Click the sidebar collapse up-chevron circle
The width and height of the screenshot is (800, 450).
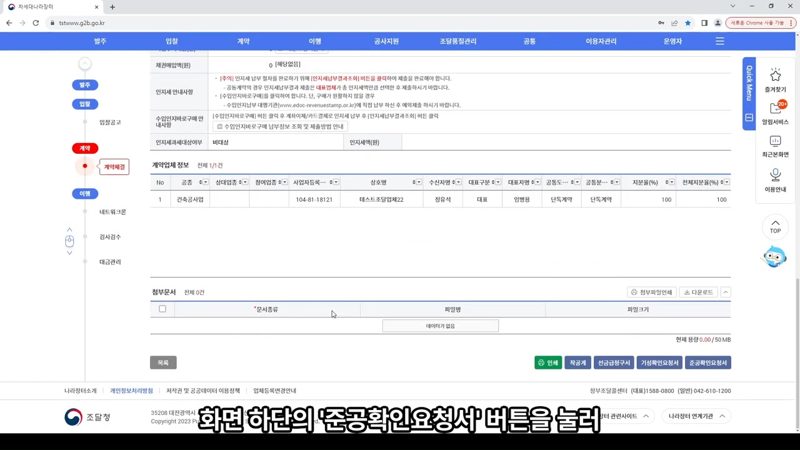point(85,64)
